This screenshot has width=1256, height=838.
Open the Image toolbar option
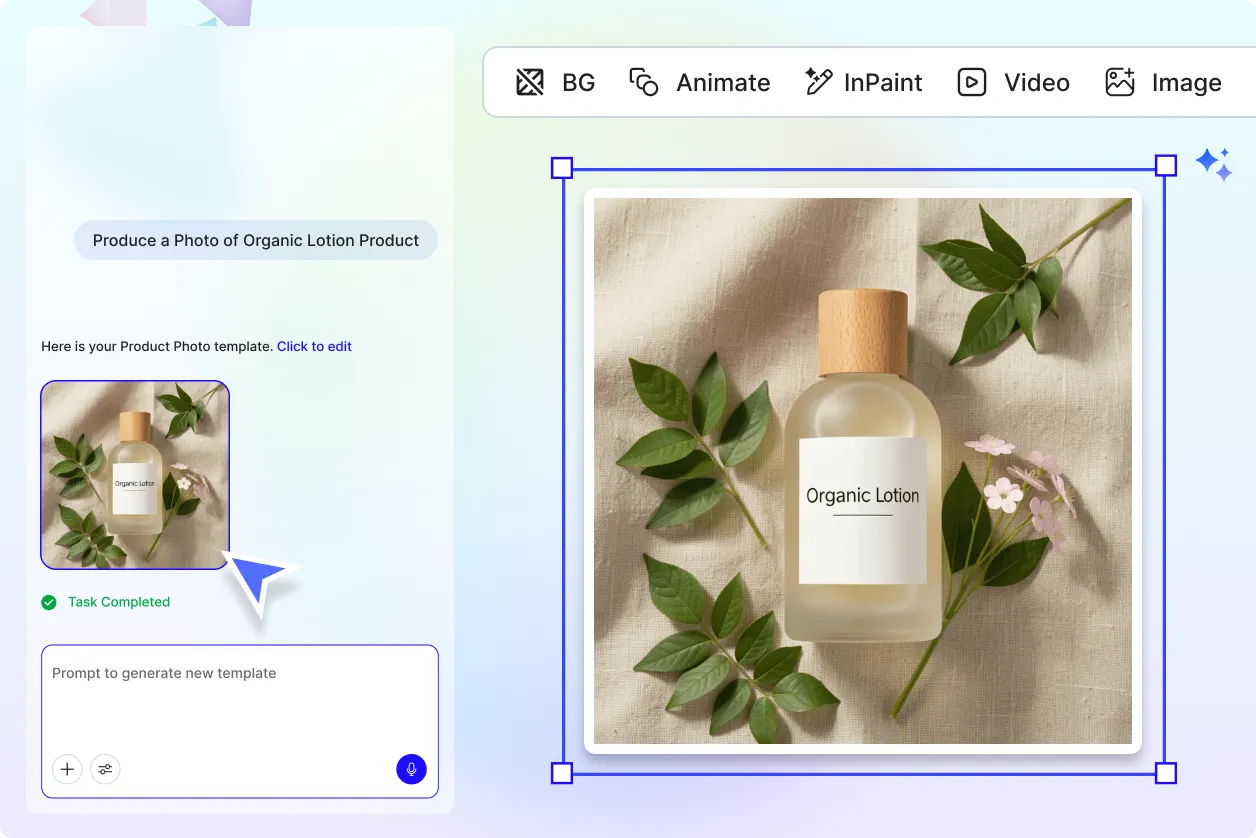[x=1164, y=82]
